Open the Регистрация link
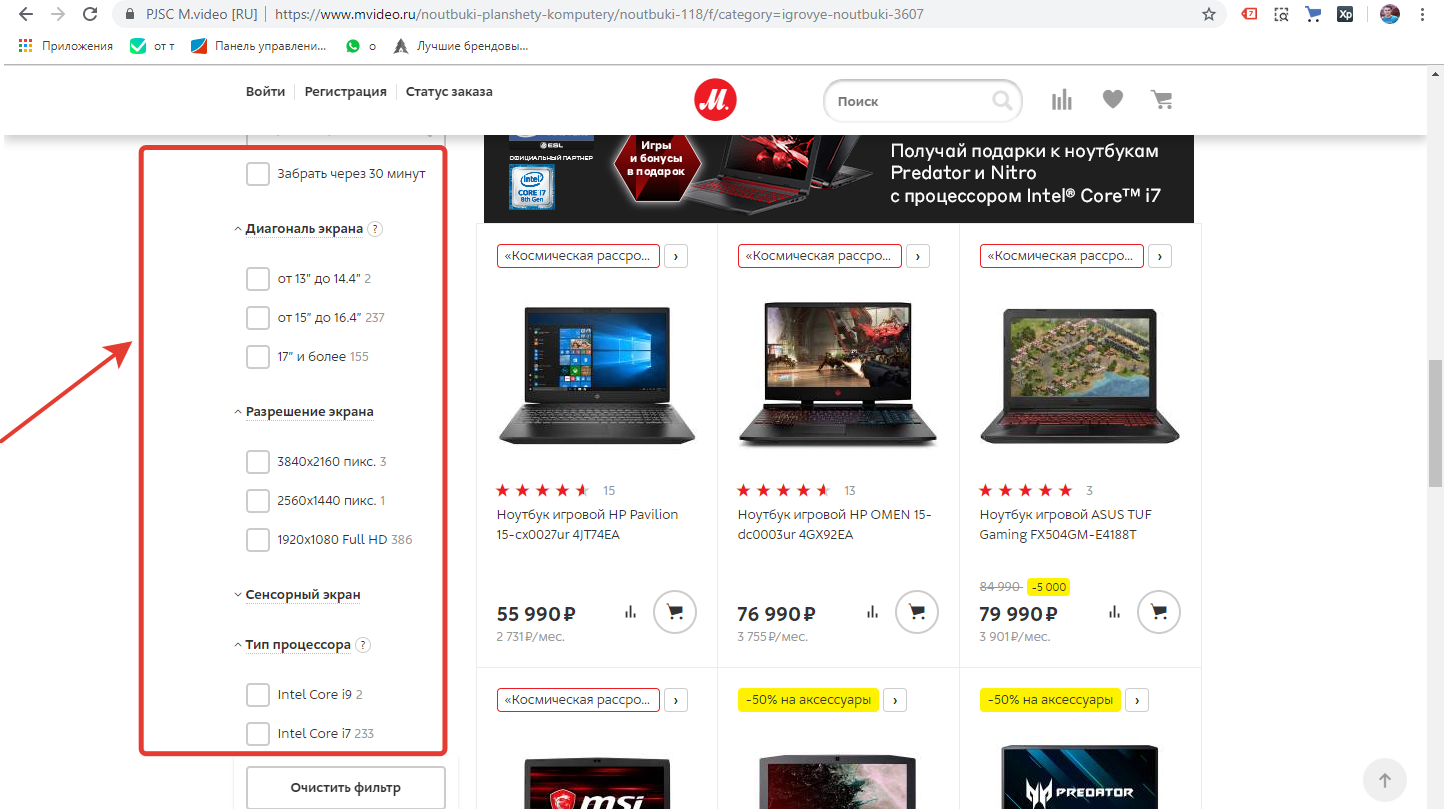 pos(345,92)
